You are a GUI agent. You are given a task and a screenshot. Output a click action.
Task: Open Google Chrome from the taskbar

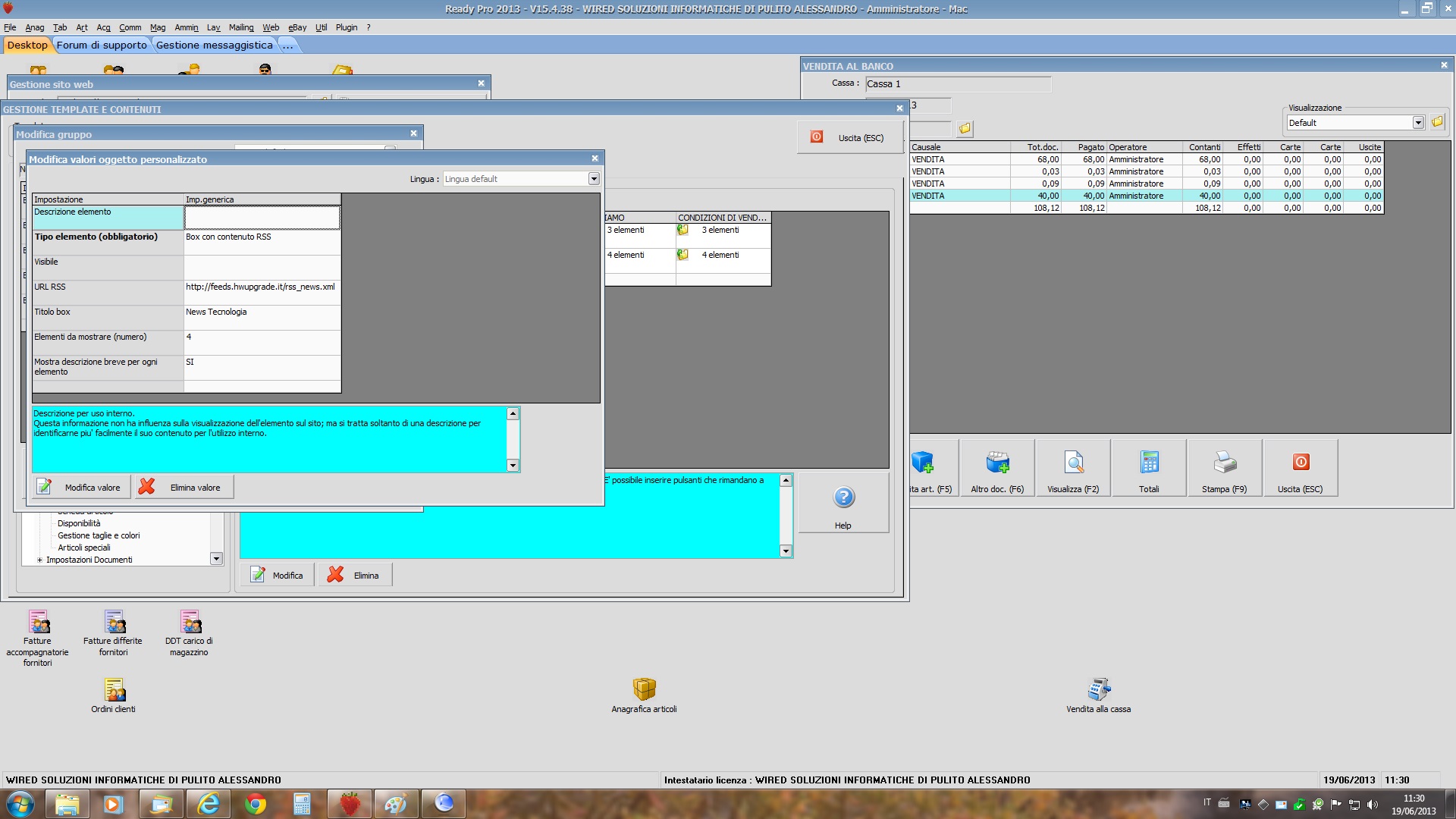(256, 804)
